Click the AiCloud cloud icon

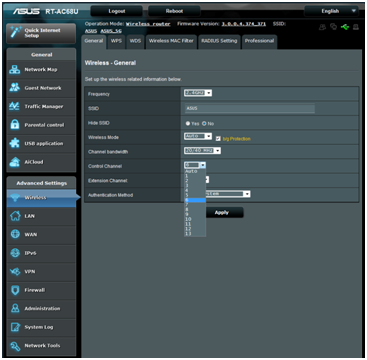click(x=15, y=162)
